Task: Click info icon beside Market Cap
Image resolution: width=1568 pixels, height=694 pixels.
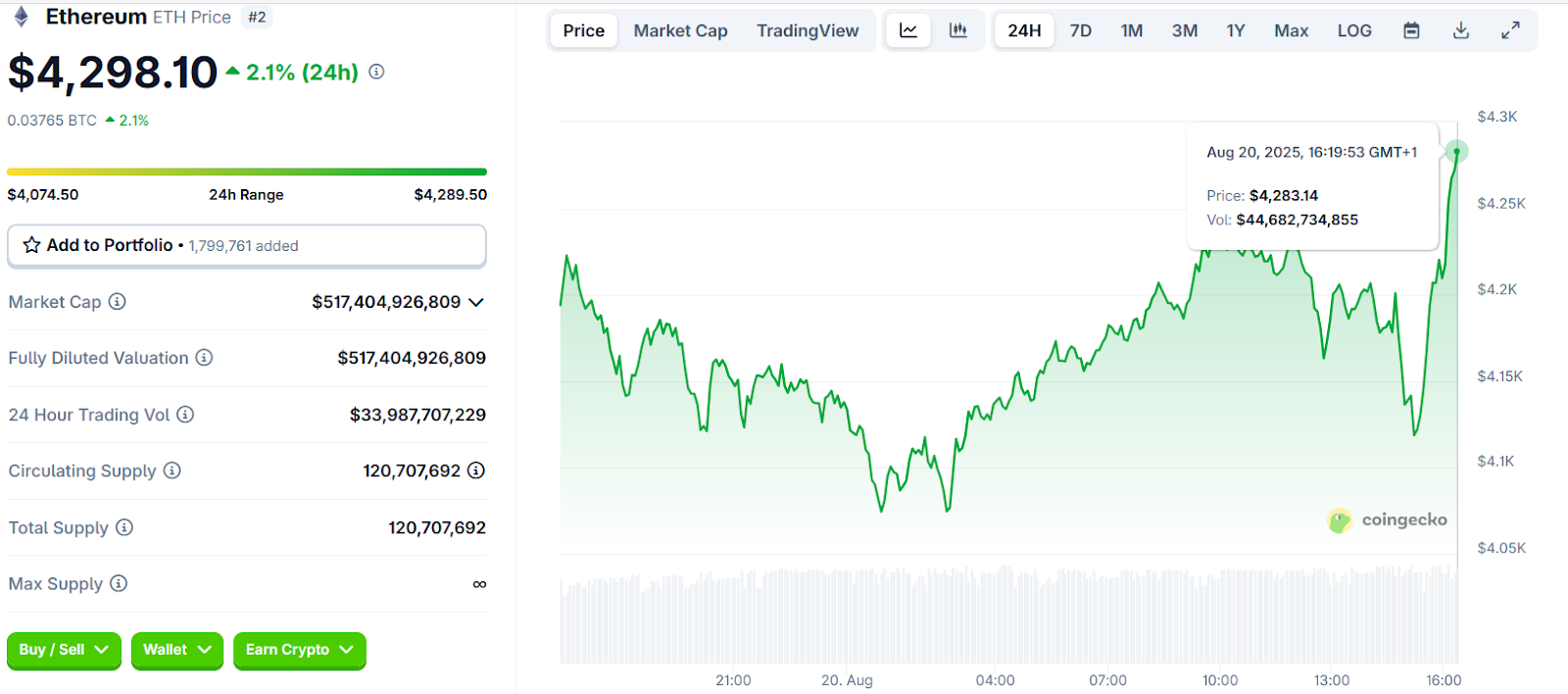Action: (x=118, y=302)
